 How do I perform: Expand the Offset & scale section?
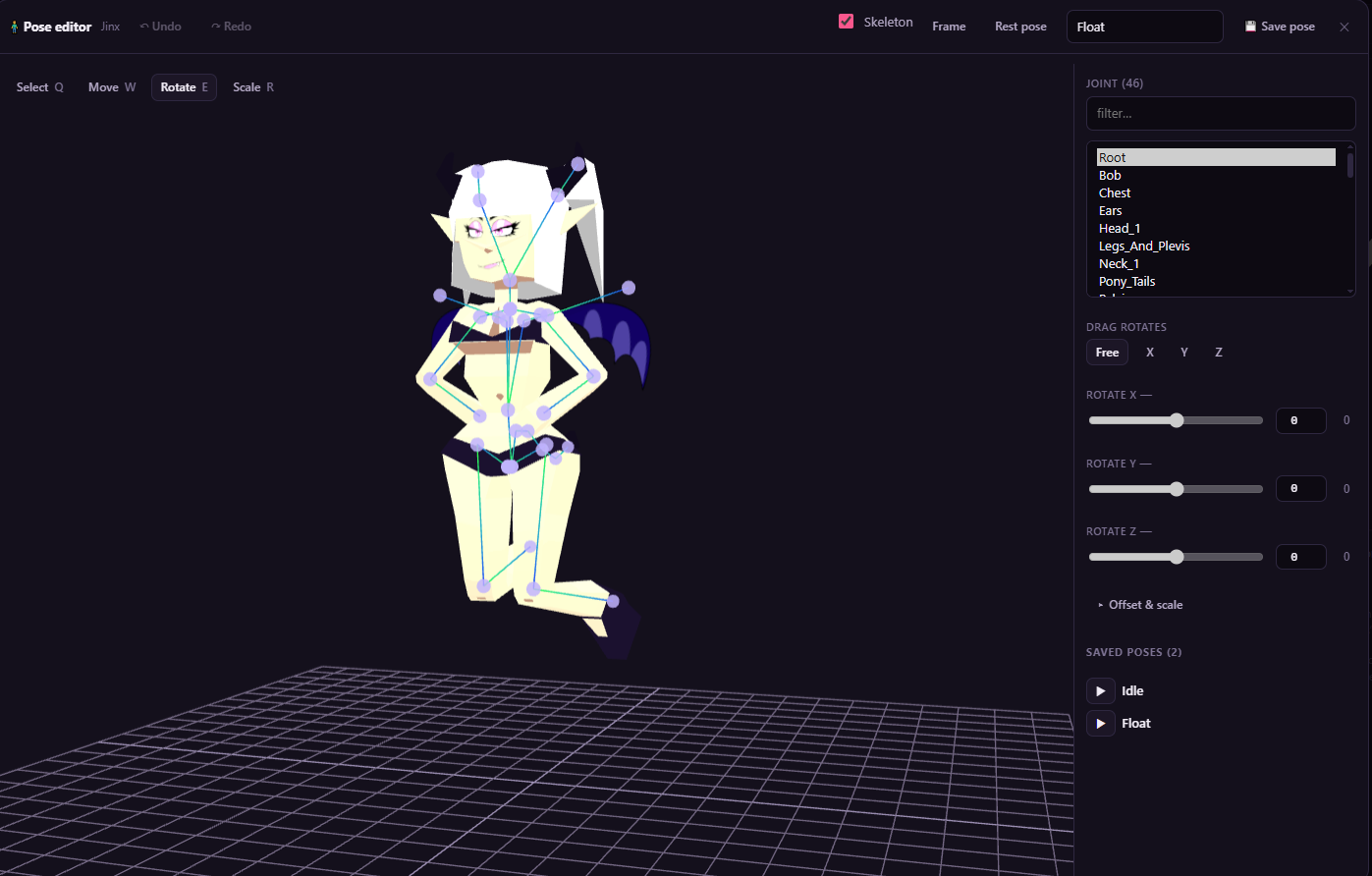pyautogui.click(x=1140, y=605)
